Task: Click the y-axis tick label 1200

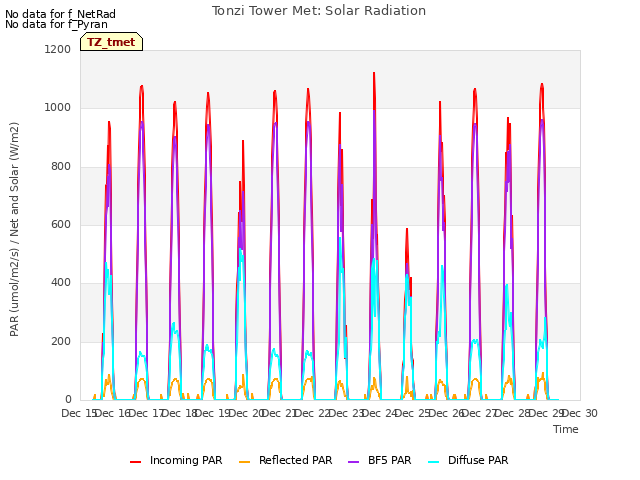Action: [x=58, y=49]
